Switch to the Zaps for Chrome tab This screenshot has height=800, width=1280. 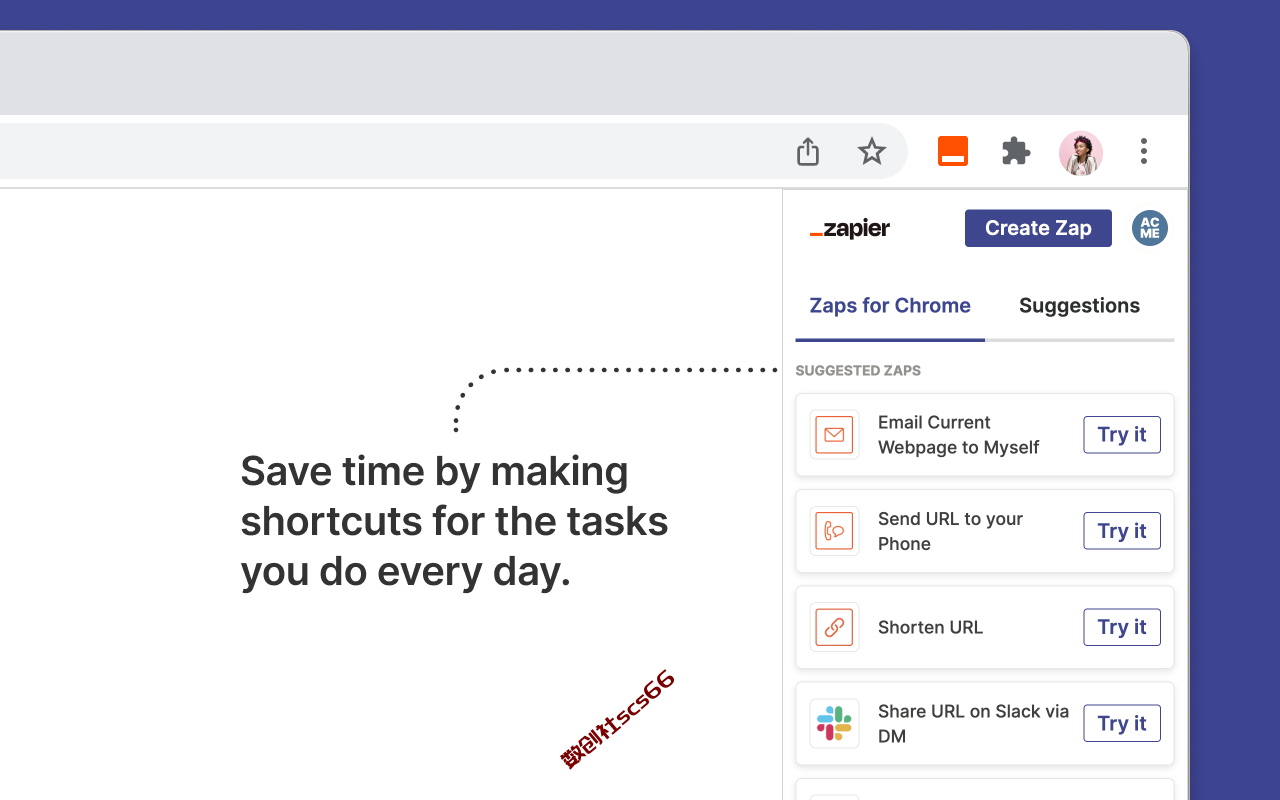[x=890, y=306]
